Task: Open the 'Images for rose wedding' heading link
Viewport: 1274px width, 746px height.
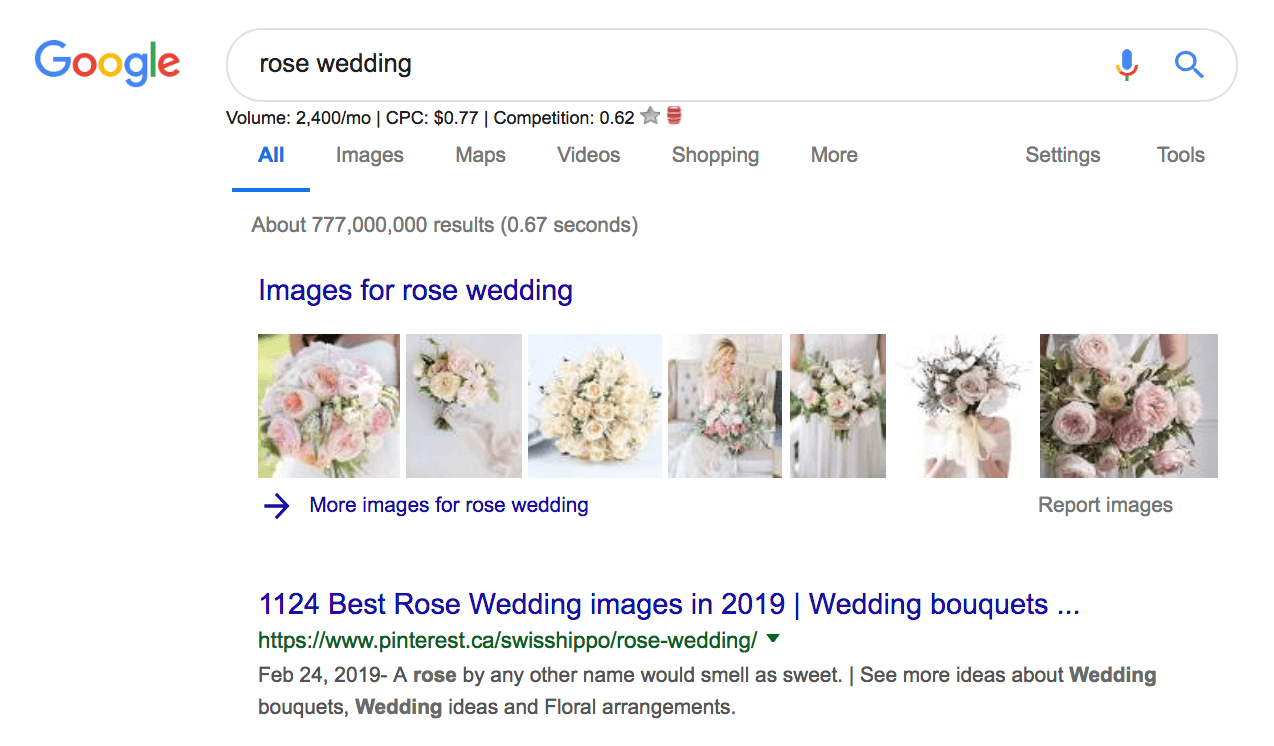Action: tap(415, 291)
